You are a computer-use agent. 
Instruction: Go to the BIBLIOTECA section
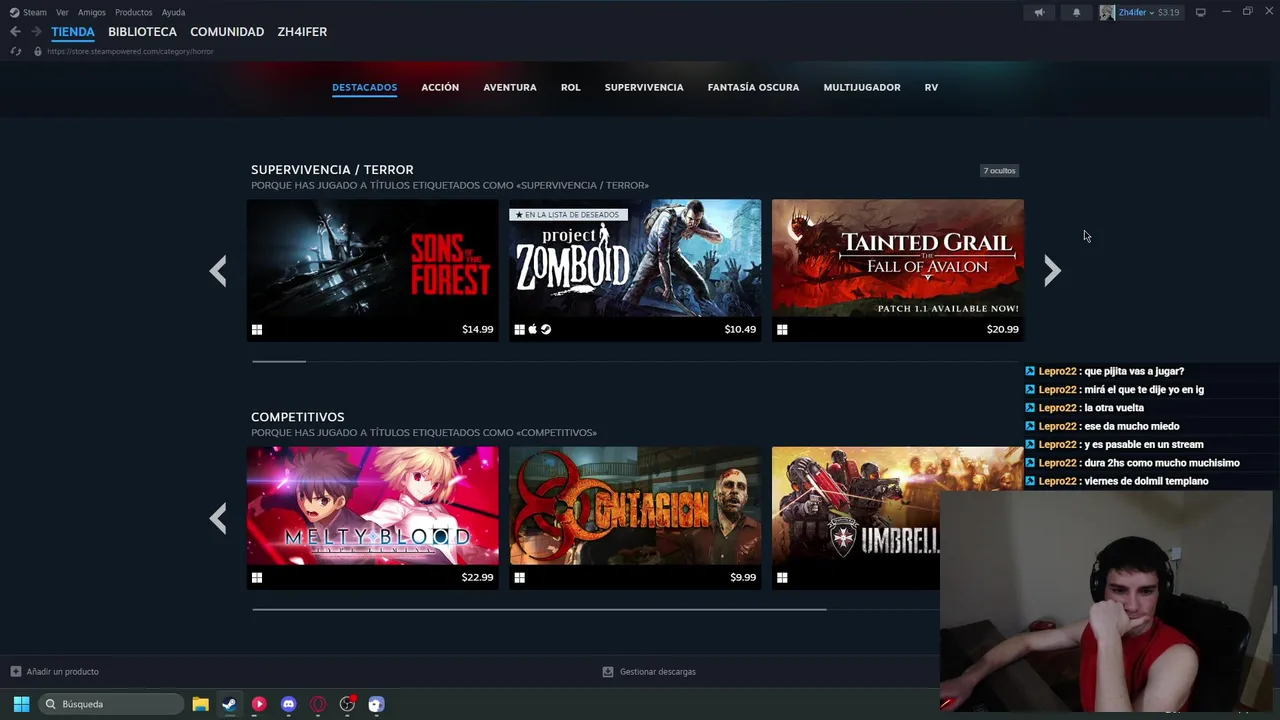pos(142,32)
